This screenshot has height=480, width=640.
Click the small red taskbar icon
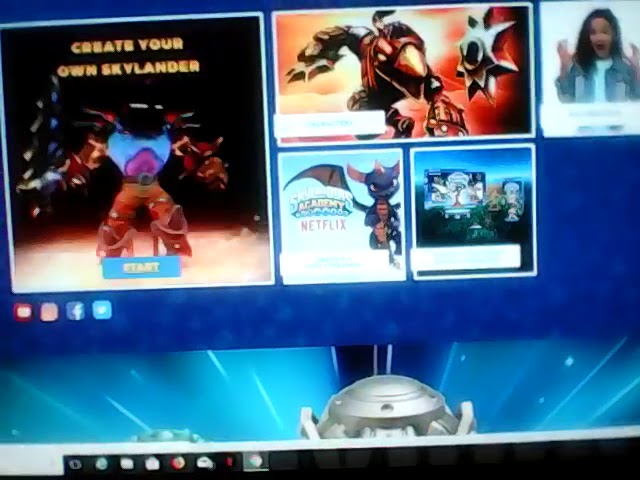(229, 462)
